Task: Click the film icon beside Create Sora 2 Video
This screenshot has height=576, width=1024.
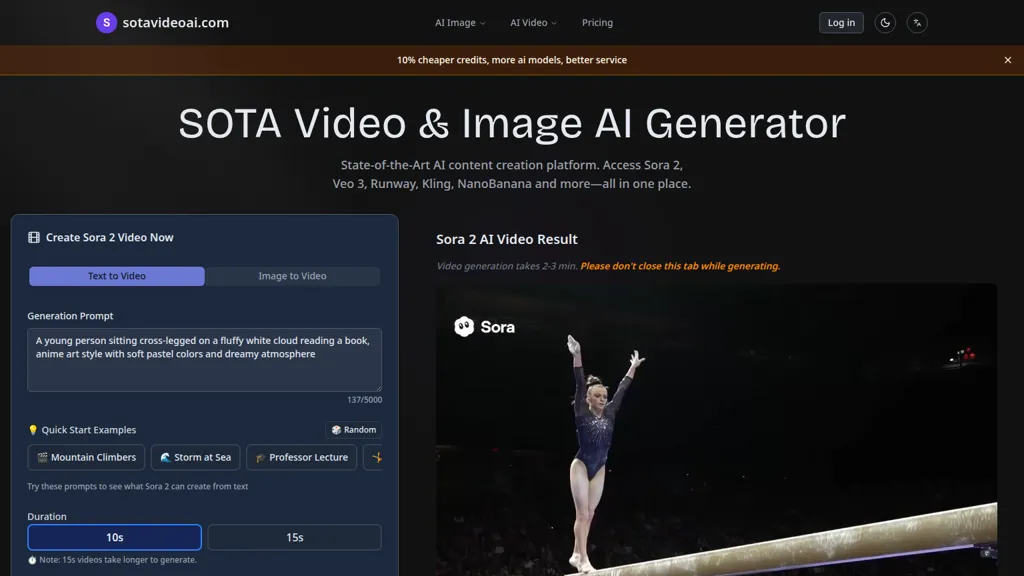Action: click(x=33, y=237)
